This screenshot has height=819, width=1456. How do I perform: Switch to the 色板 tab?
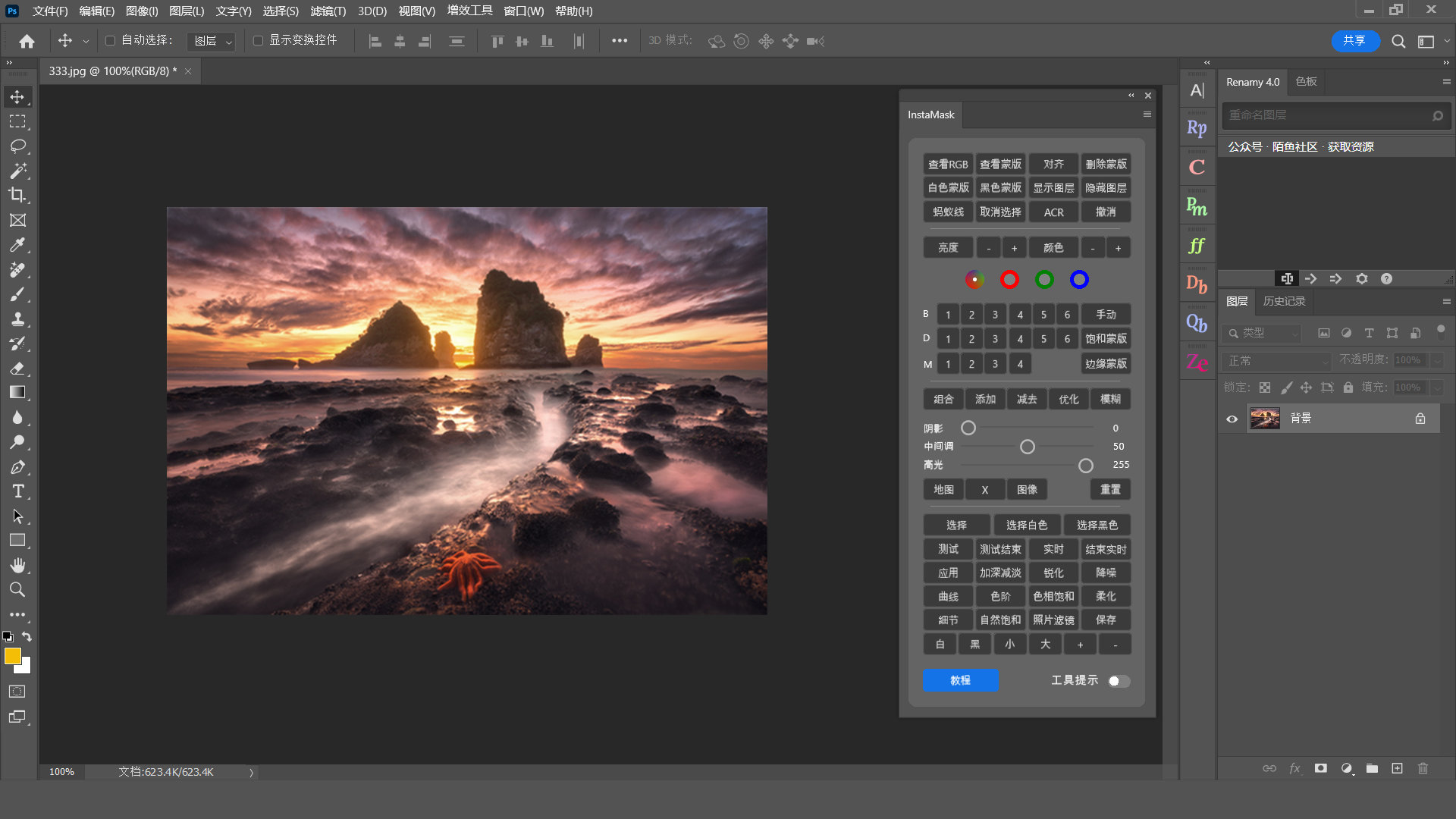tap(1306, 81)
